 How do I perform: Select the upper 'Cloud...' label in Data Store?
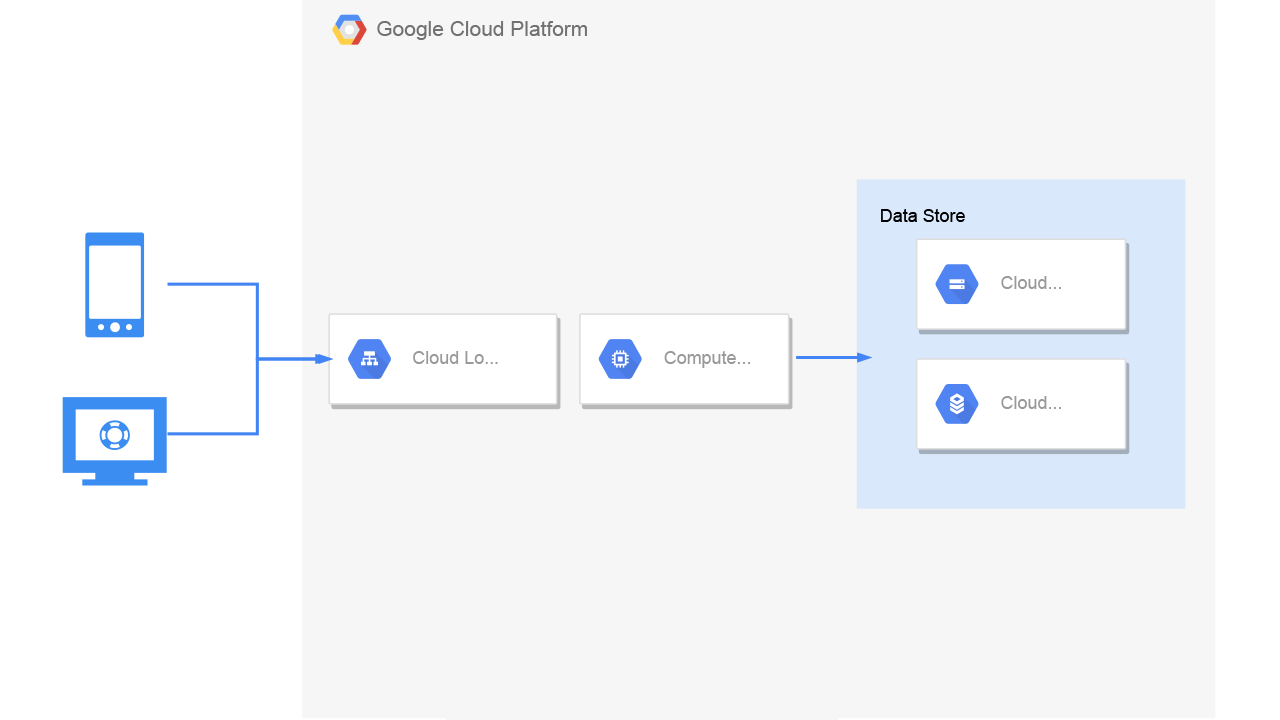(x=1031, y=283)
